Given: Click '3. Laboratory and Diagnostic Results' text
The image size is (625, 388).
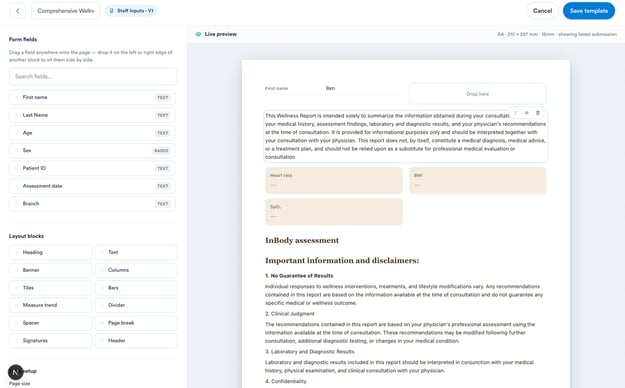Looking at the screenshot, I should (x=310, y=352).
